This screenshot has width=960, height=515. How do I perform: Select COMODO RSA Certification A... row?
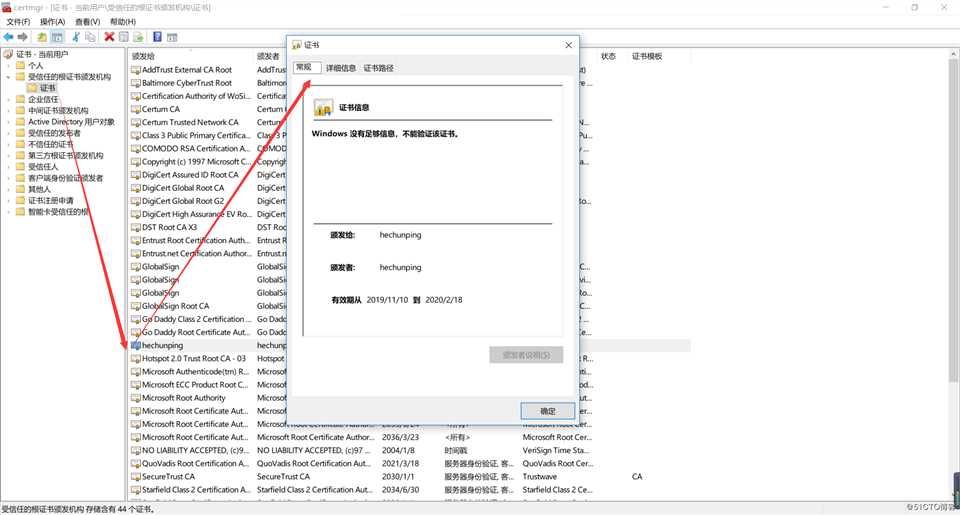(196, 149)
